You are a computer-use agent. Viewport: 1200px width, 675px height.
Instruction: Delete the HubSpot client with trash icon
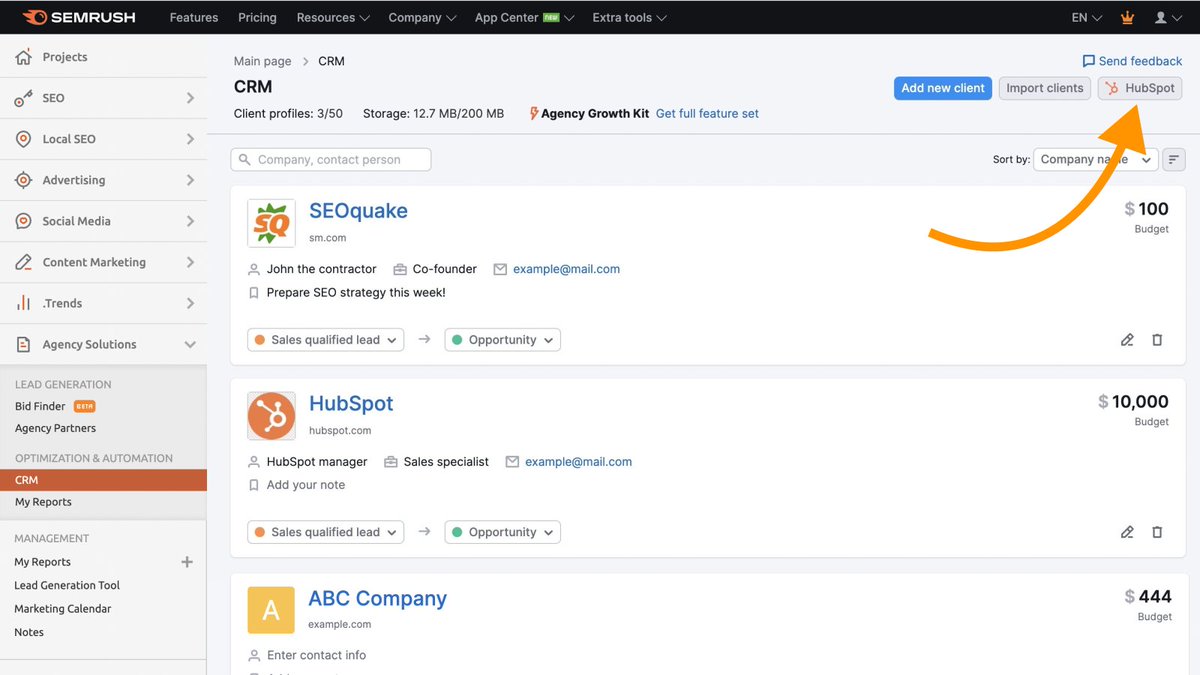click(x=1157, y=532)
